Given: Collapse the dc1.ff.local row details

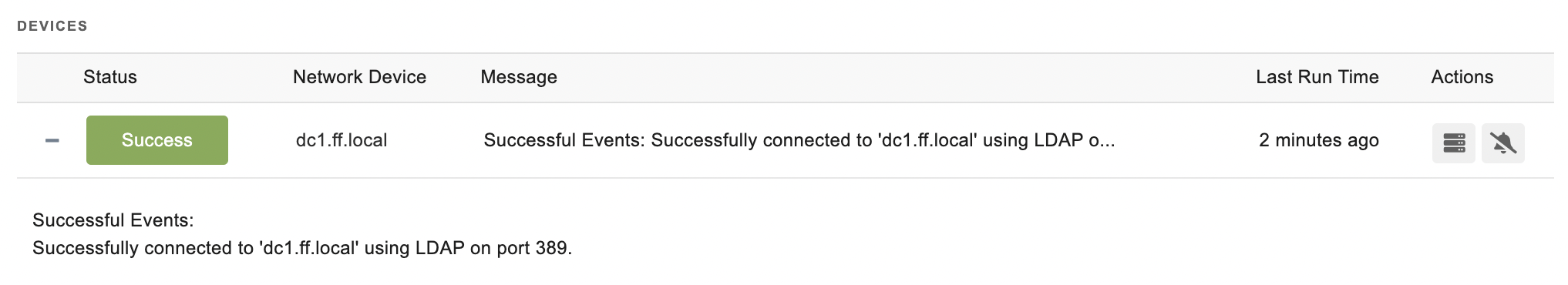Looking at the screenshot, I should 52,140.
